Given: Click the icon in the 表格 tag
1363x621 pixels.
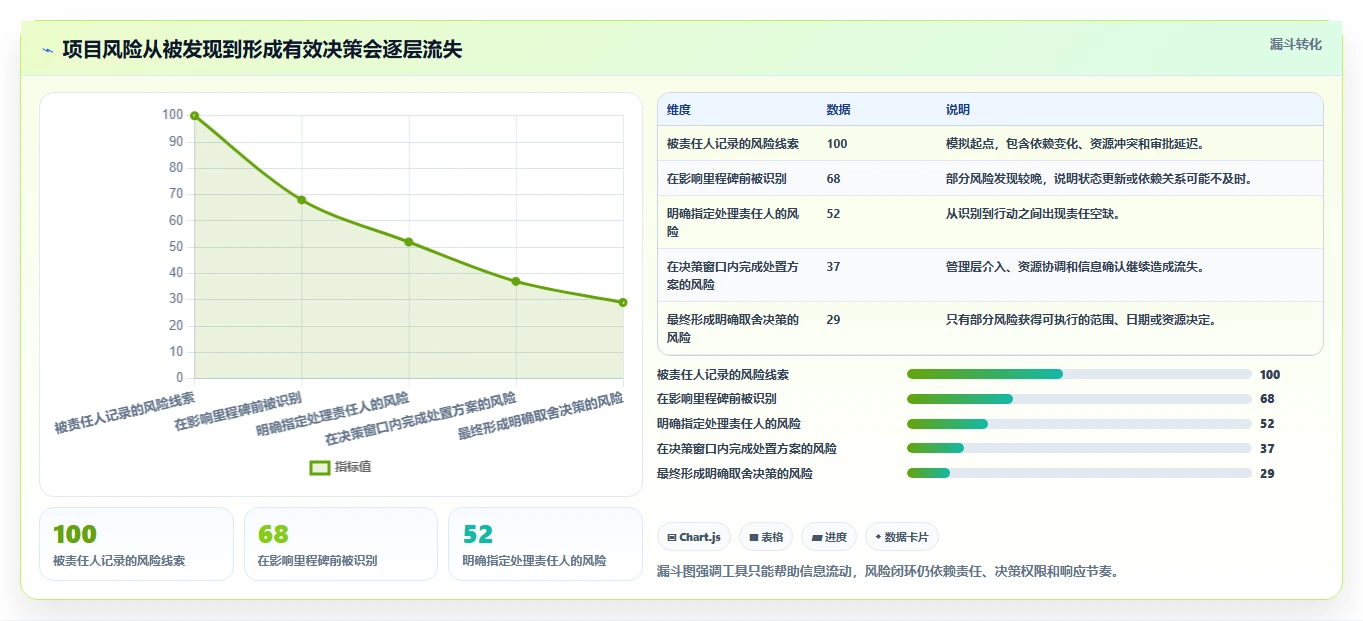Looking at the screenshot, I should (754, 537).
